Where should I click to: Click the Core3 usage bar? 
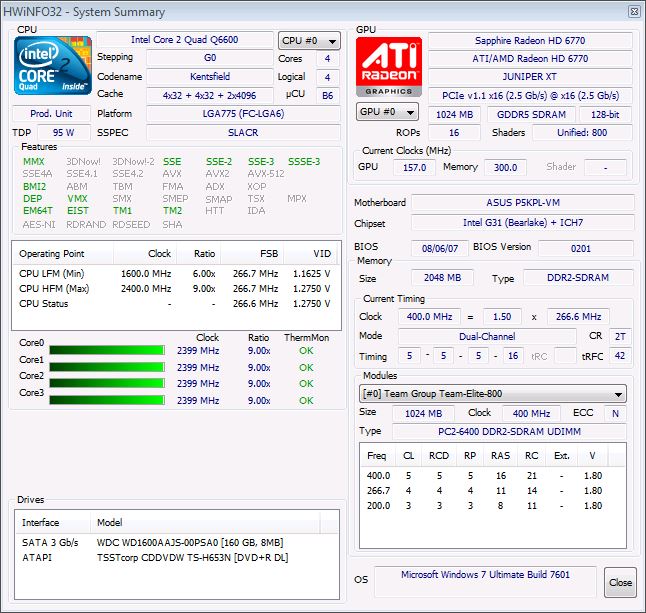[107, 400]
